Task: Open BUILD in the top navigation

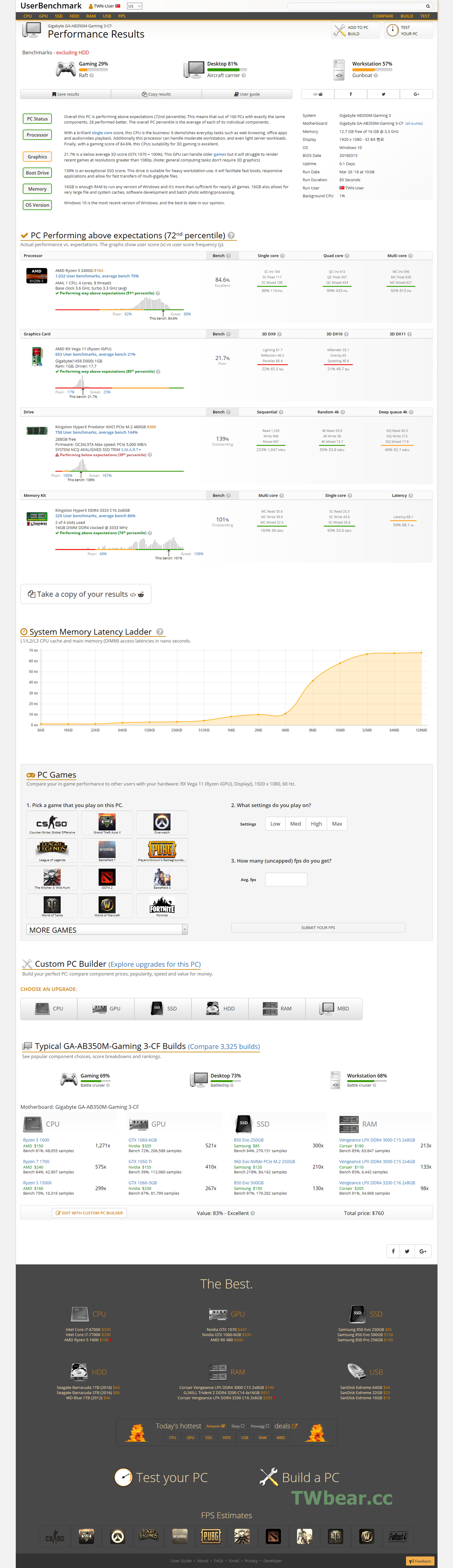Action: pos(407,16)
